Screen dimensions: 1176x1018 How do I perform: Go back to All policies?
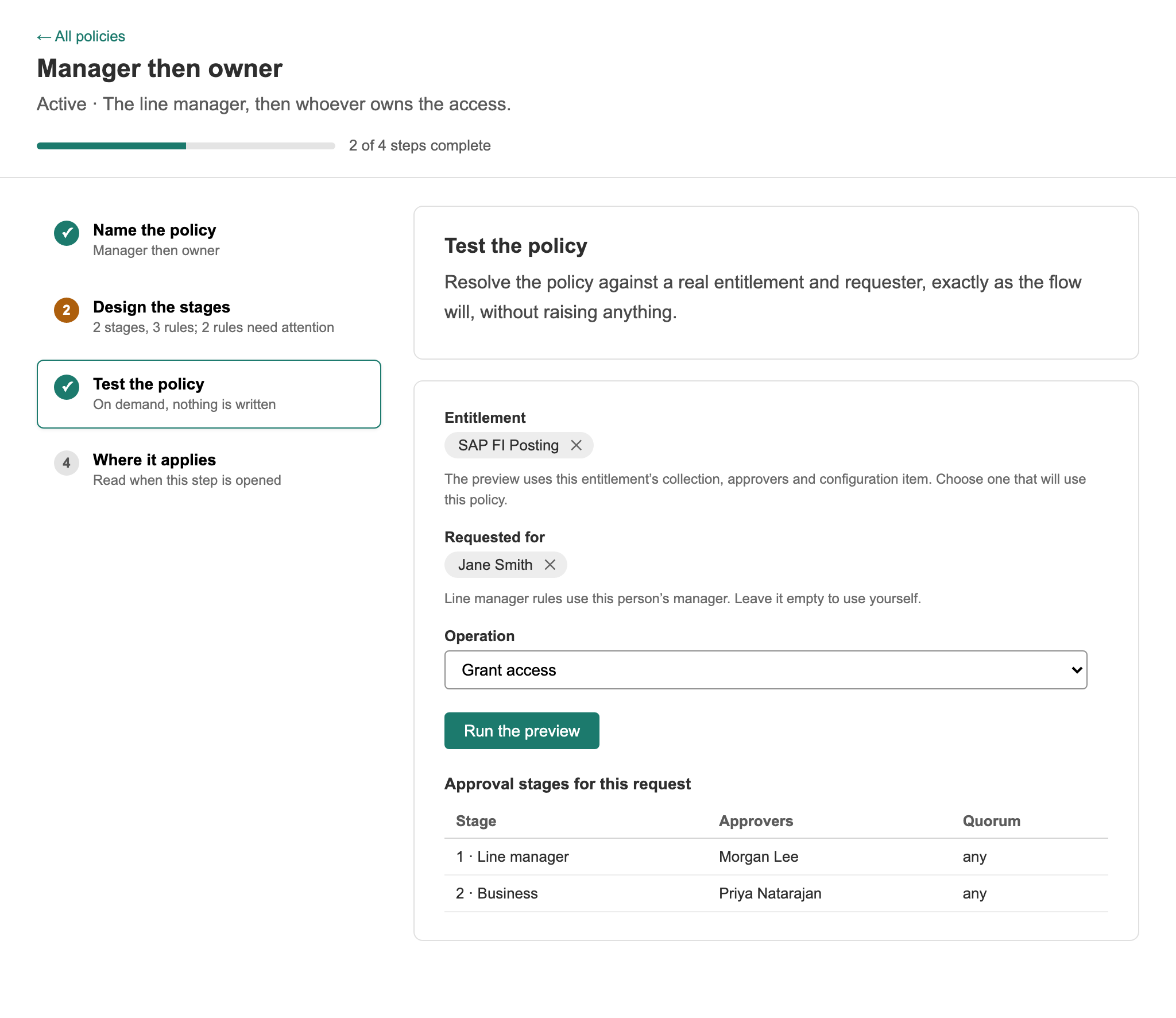coord(81,36)
